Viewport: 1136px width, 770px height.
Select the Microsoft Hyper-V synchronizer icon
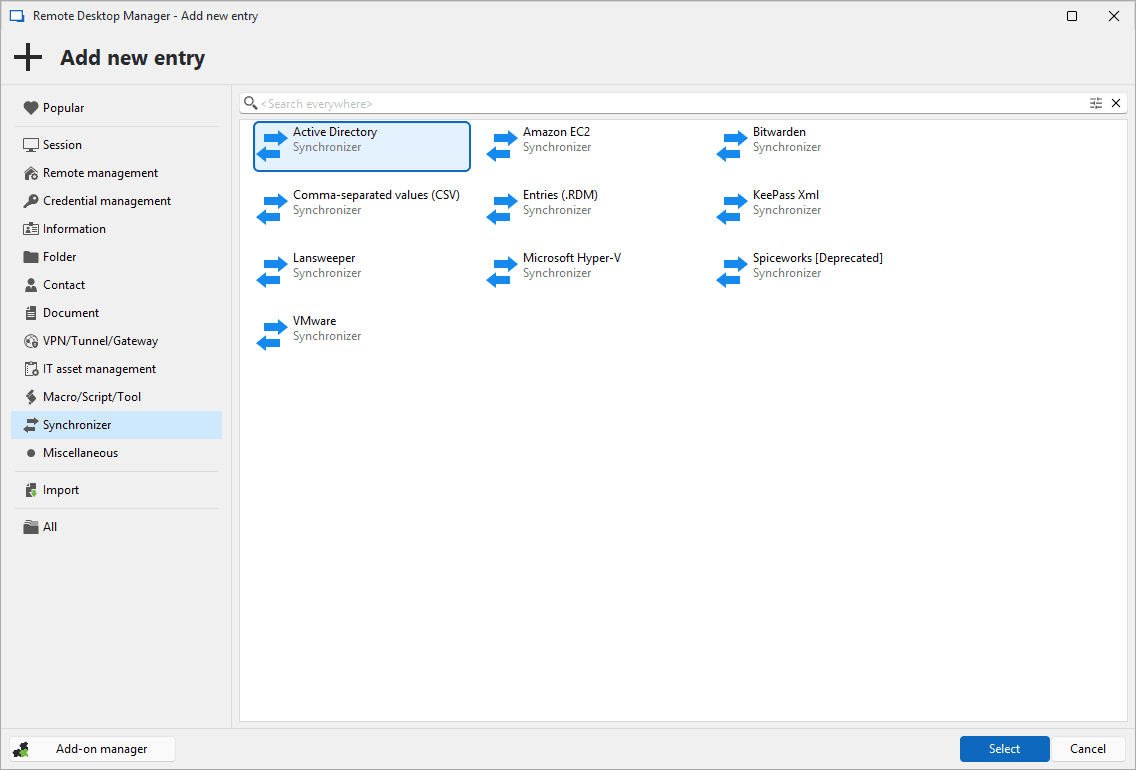click(x=502, y=272)
